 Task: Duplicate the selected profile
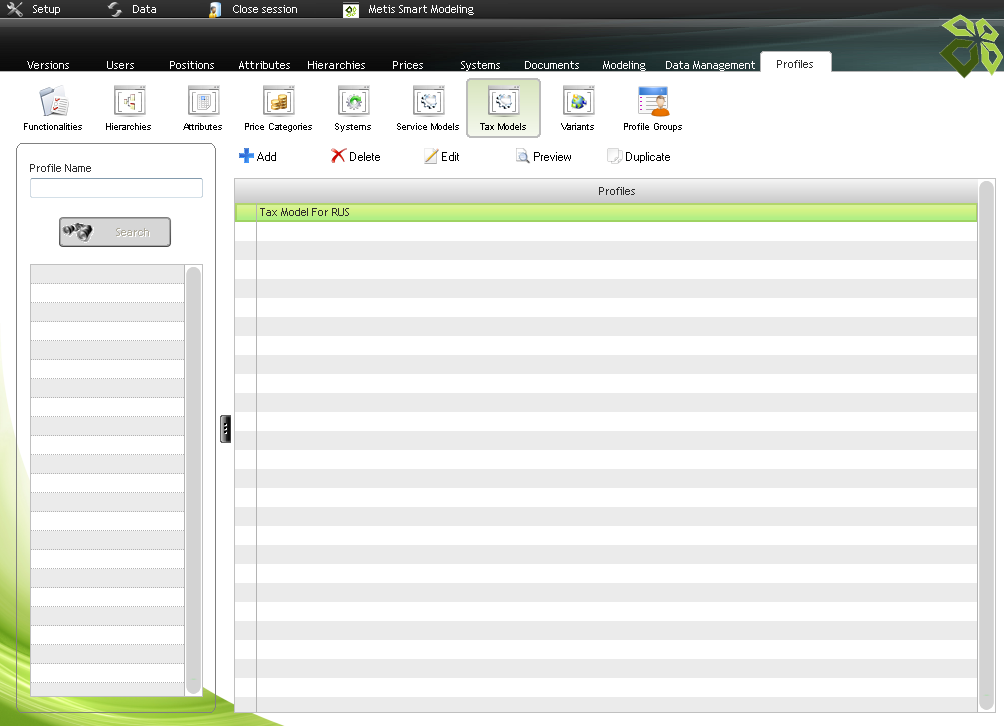(x=639, y=157)
